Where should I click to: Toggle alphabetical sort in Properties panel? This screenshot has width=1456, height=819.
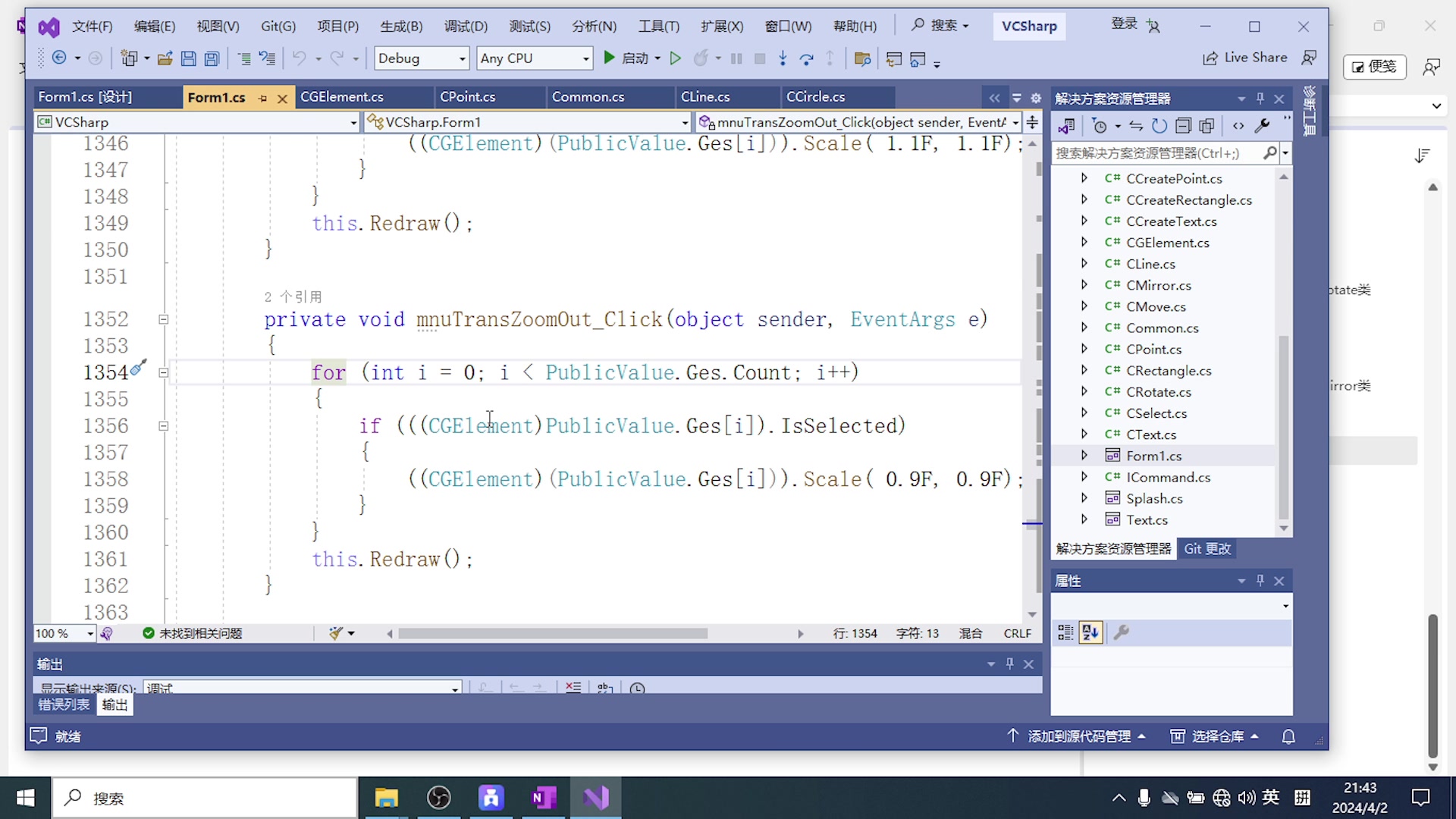[1090, 632]
